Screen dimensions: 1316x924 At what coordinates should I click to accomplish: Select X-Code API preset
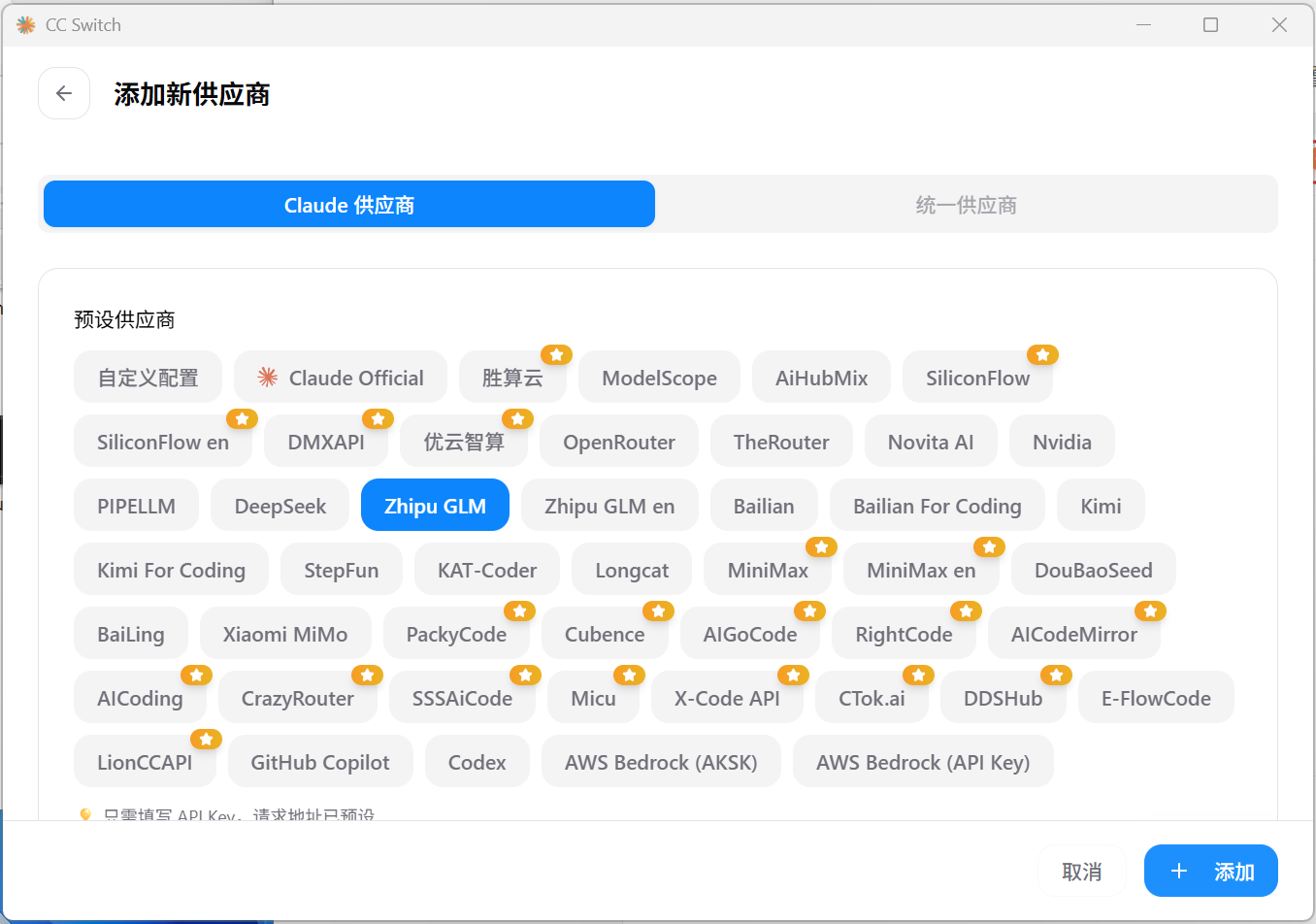727,697
